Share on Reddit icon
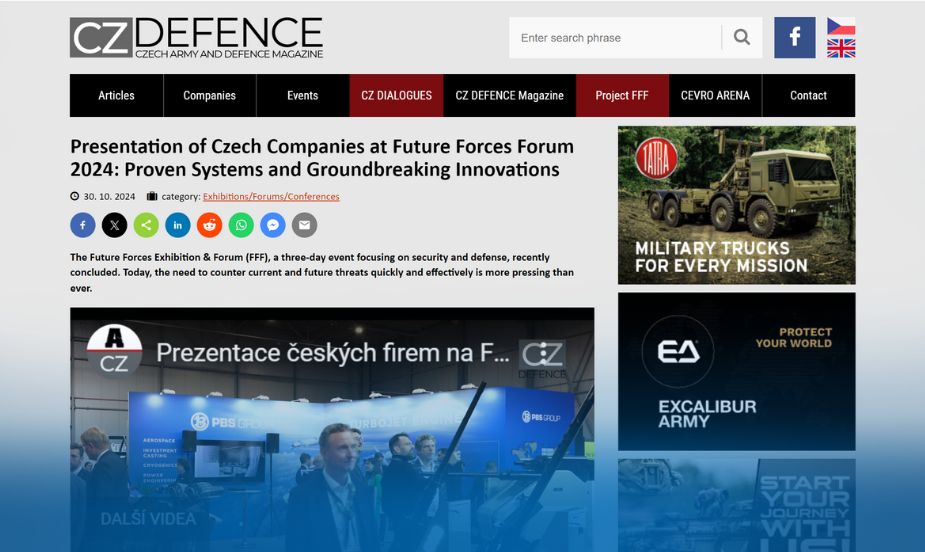Viewport: 925px width, 552px height. [x=209, y=225]
